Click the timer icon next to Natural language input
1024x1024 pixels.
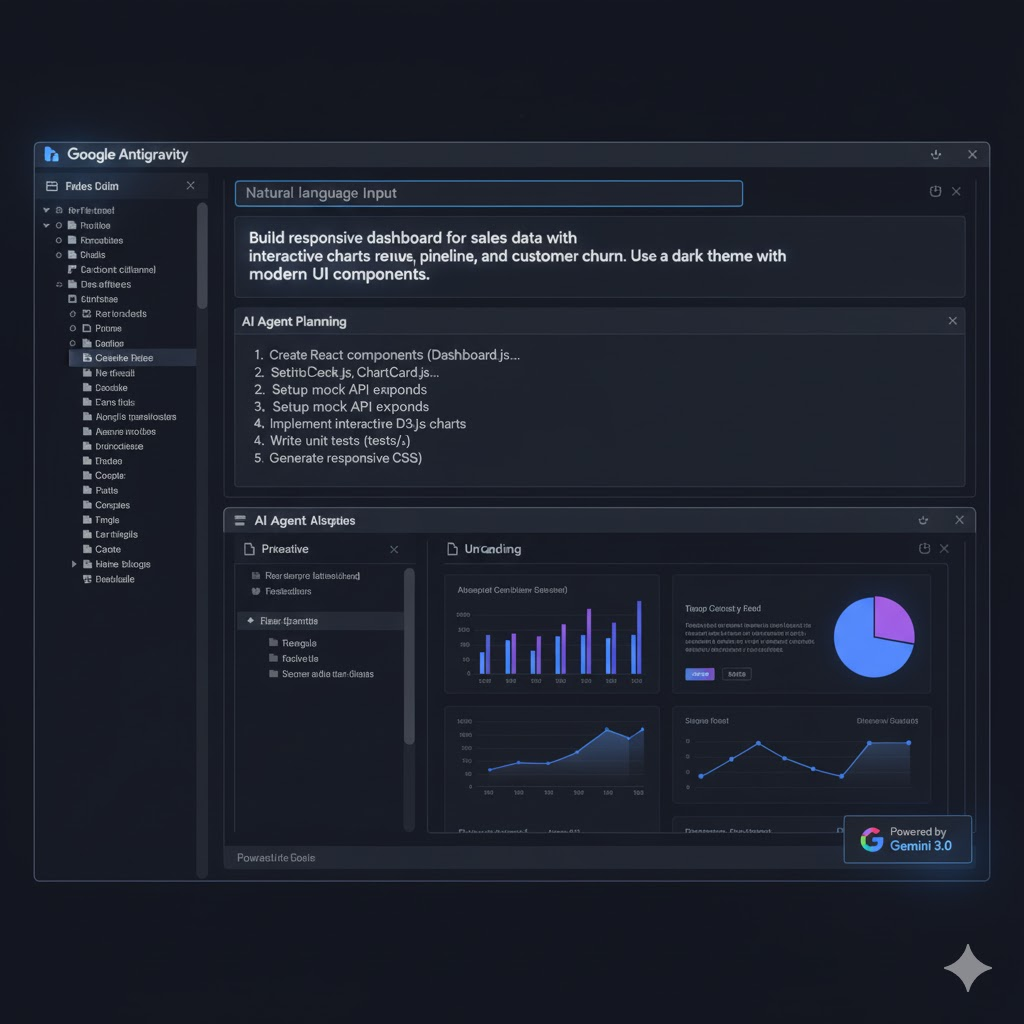935,192
